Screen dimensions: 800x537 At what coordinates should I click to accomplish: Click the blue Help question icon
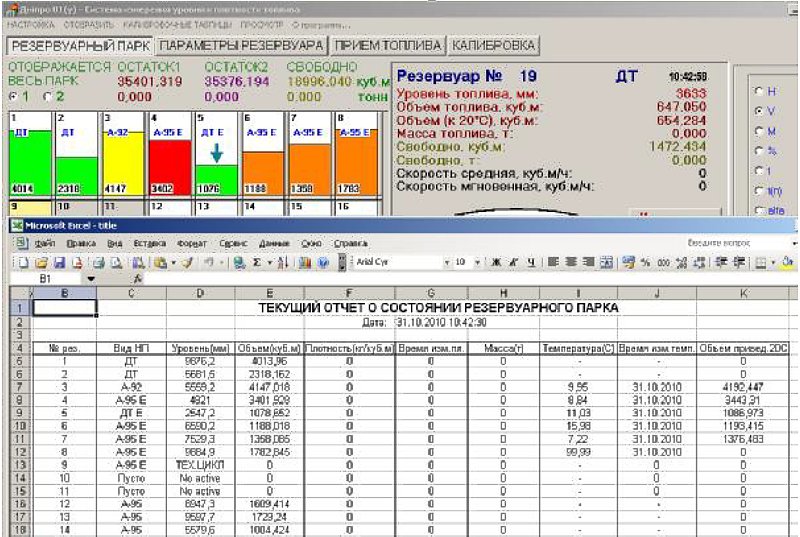click(322, 263)
